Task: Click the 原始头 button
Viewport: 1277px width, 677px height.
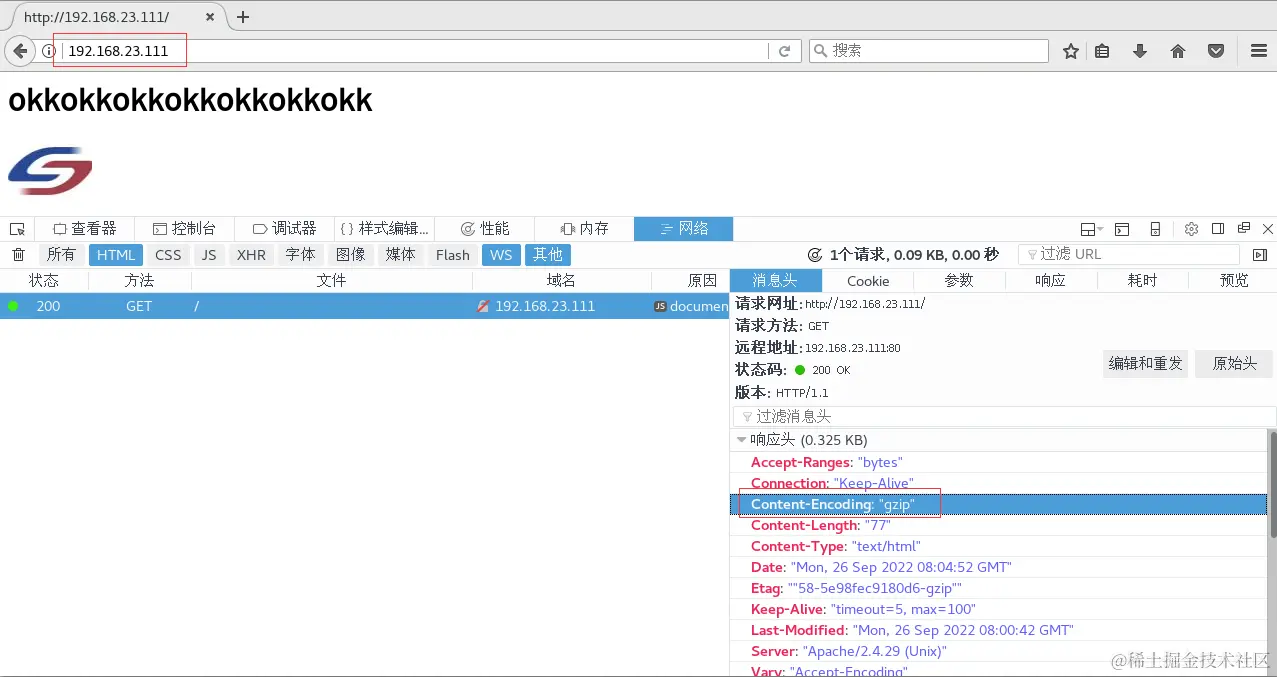Action: (x=1234, y=363)
